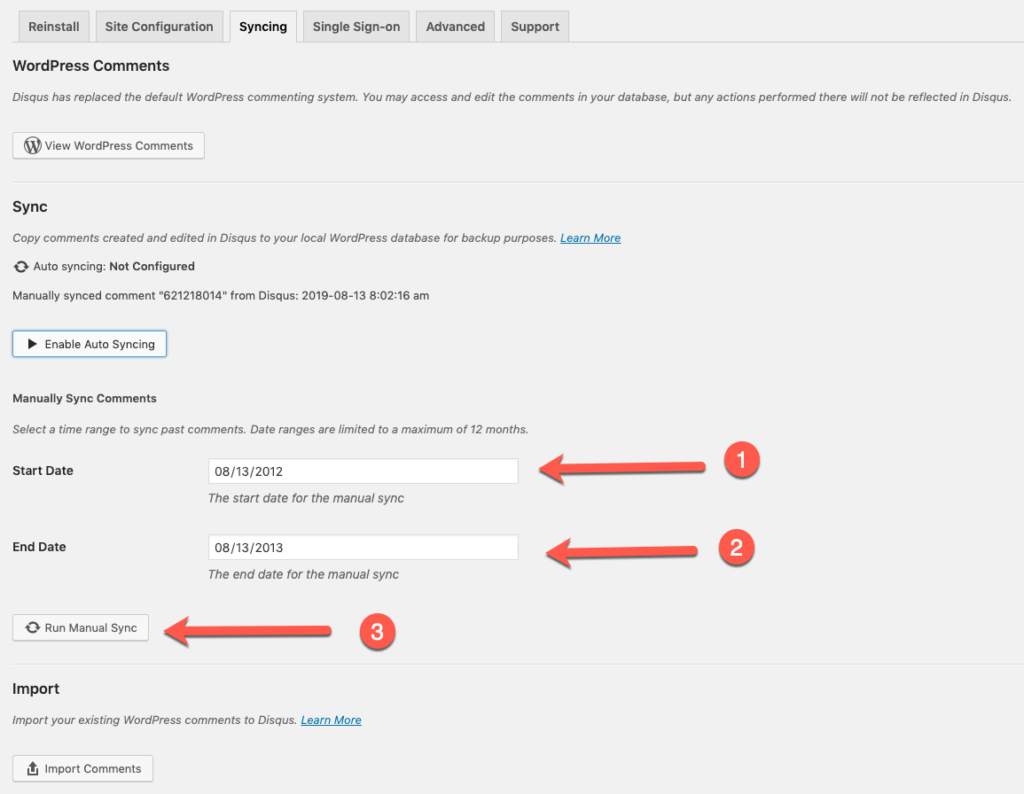
Task: Click the 'Sync' section heading
Action: (30, 207)
